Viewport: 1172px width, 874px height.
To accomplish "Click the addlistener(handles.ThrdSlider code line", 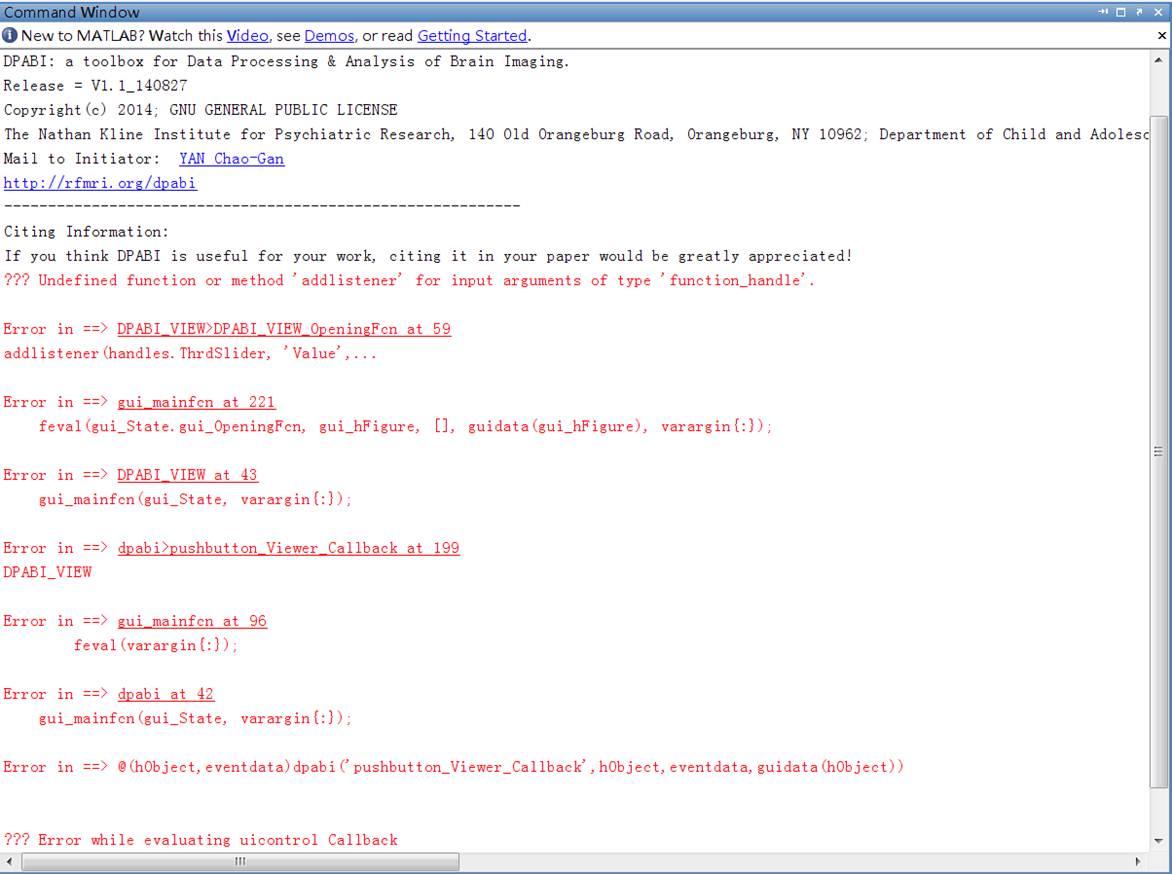I will coord(190,354).
